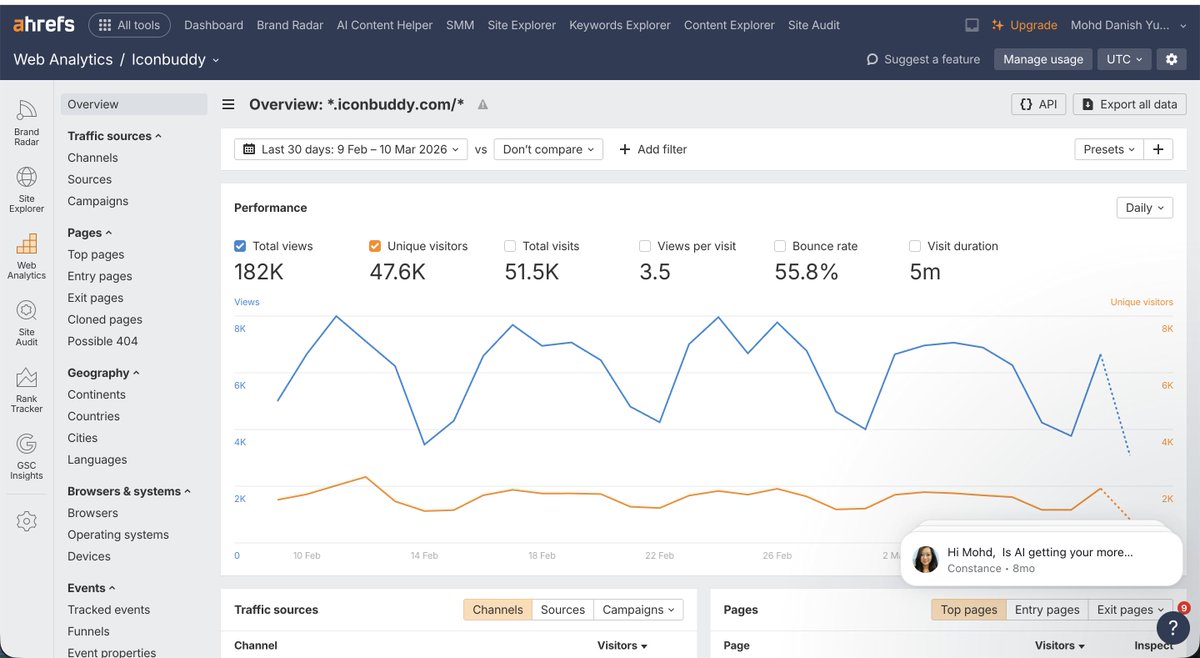
Task: Open All tools dropdown
Action: pyautogui.click(x=130, y=25)
